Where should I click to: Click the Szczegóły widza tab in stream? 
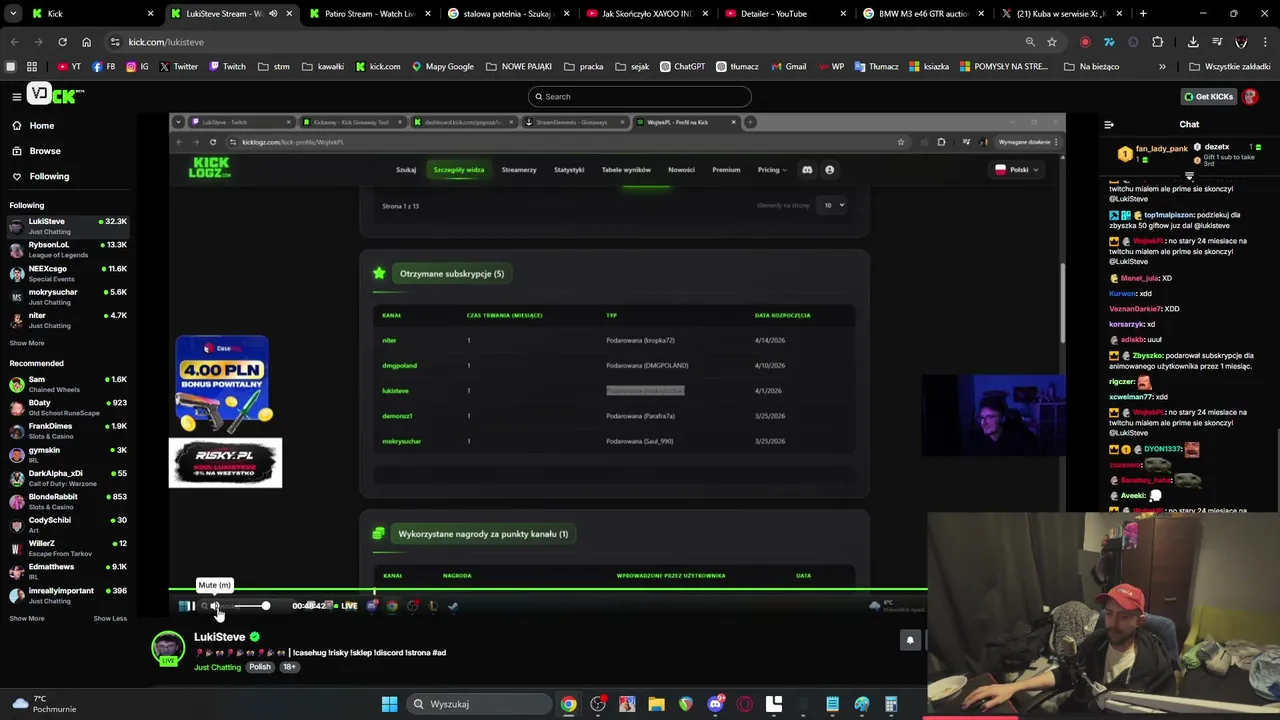click(x=458, y=170)
